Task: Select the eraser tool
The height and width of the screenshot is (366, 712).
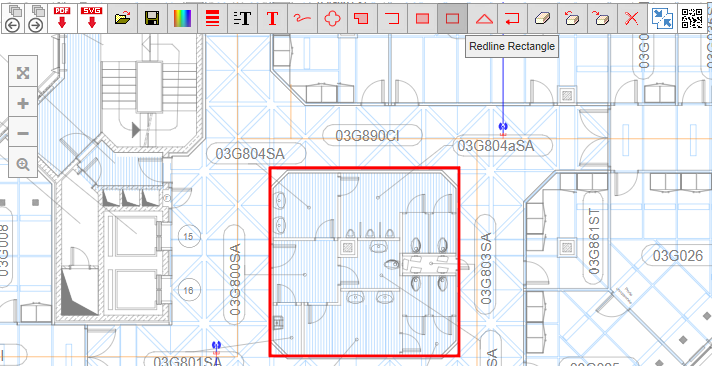Action: coord(542,18)
